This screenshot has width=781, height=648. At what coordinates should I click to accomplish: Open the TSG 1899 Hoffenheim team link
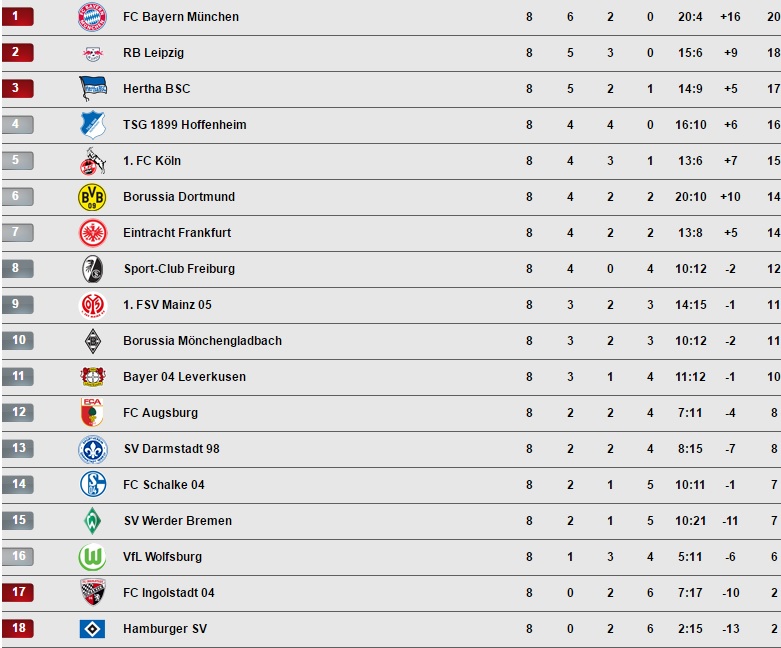[185, 125]
